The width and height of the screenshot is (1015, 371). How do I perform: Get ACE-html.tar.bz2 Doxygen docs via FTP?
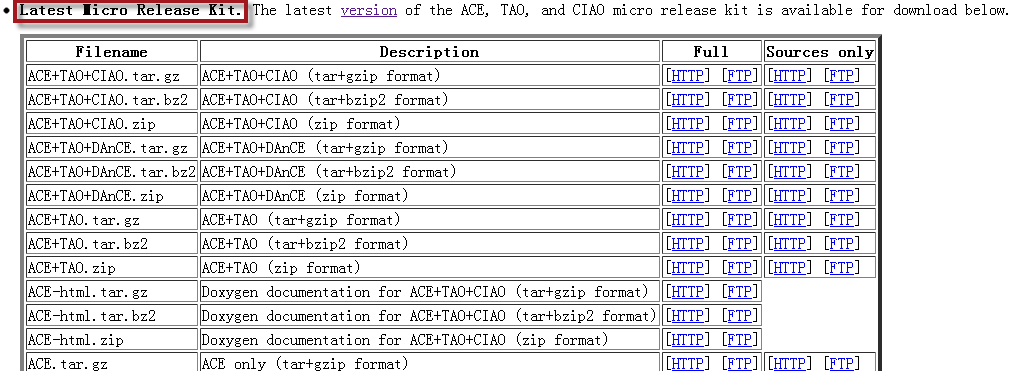pos(739,315)
